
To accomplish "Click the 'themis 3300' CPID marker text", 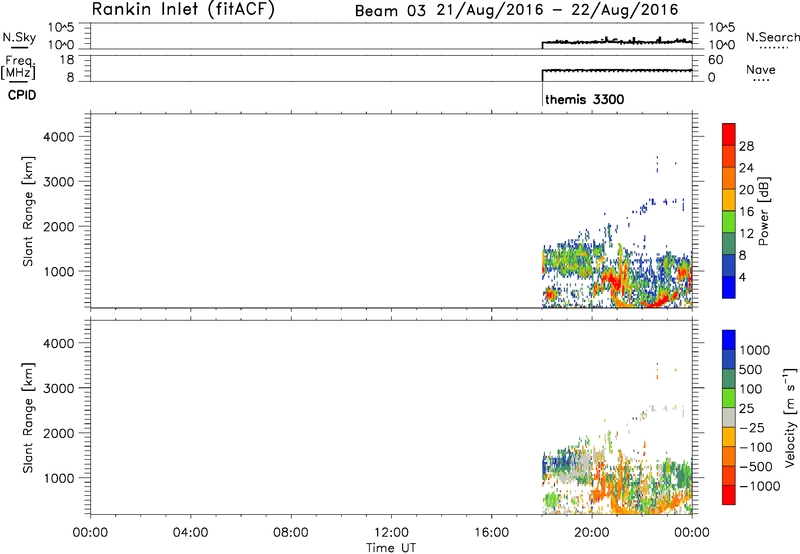I will click(585, 99).
